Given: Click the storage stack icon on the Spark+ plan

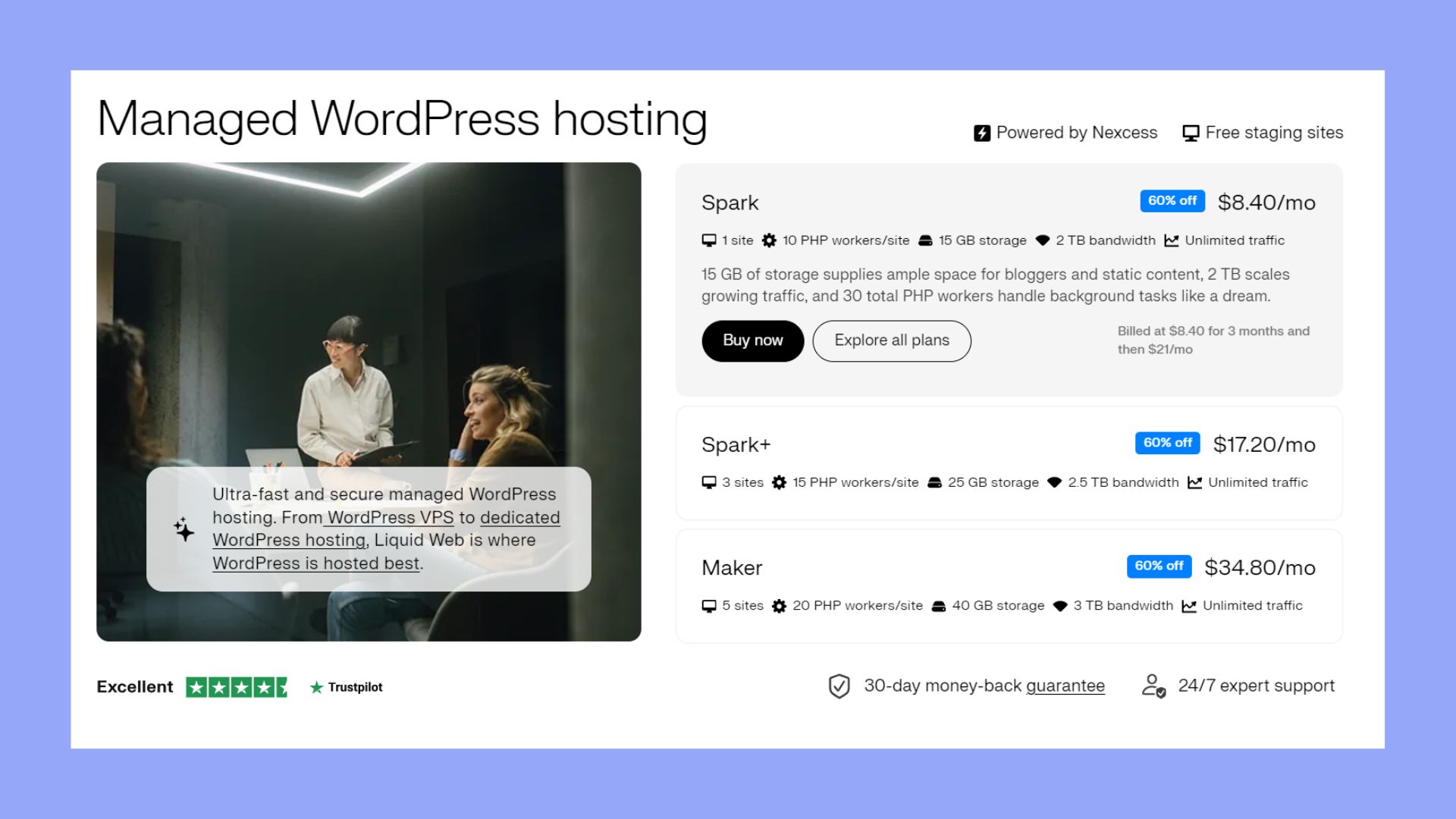Looking at the screenshot, I should tap(933, 482).
